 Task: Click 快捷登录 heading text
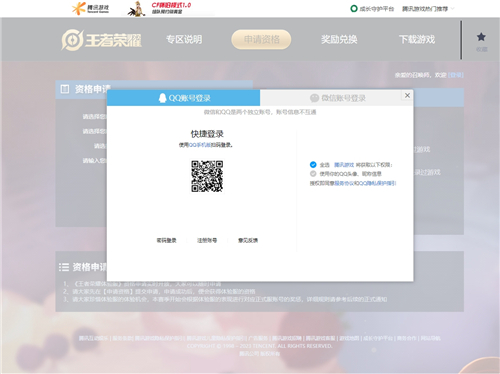click(207, 134)
